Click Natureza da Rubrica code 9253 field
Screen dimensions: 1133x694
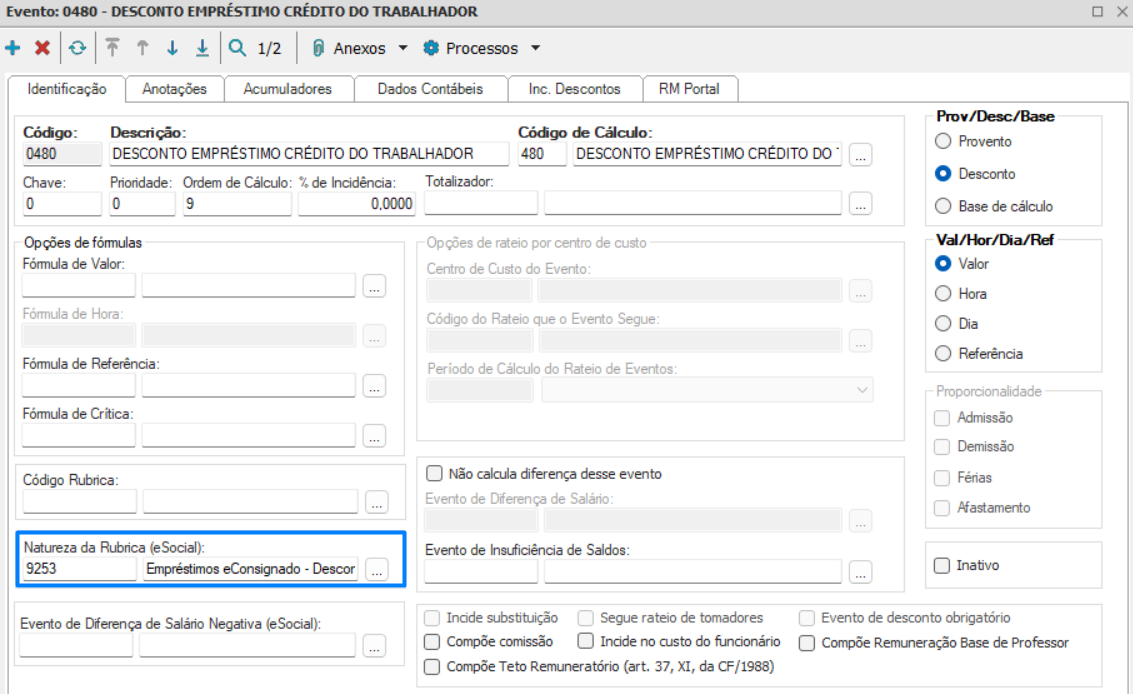click(79, 569)
